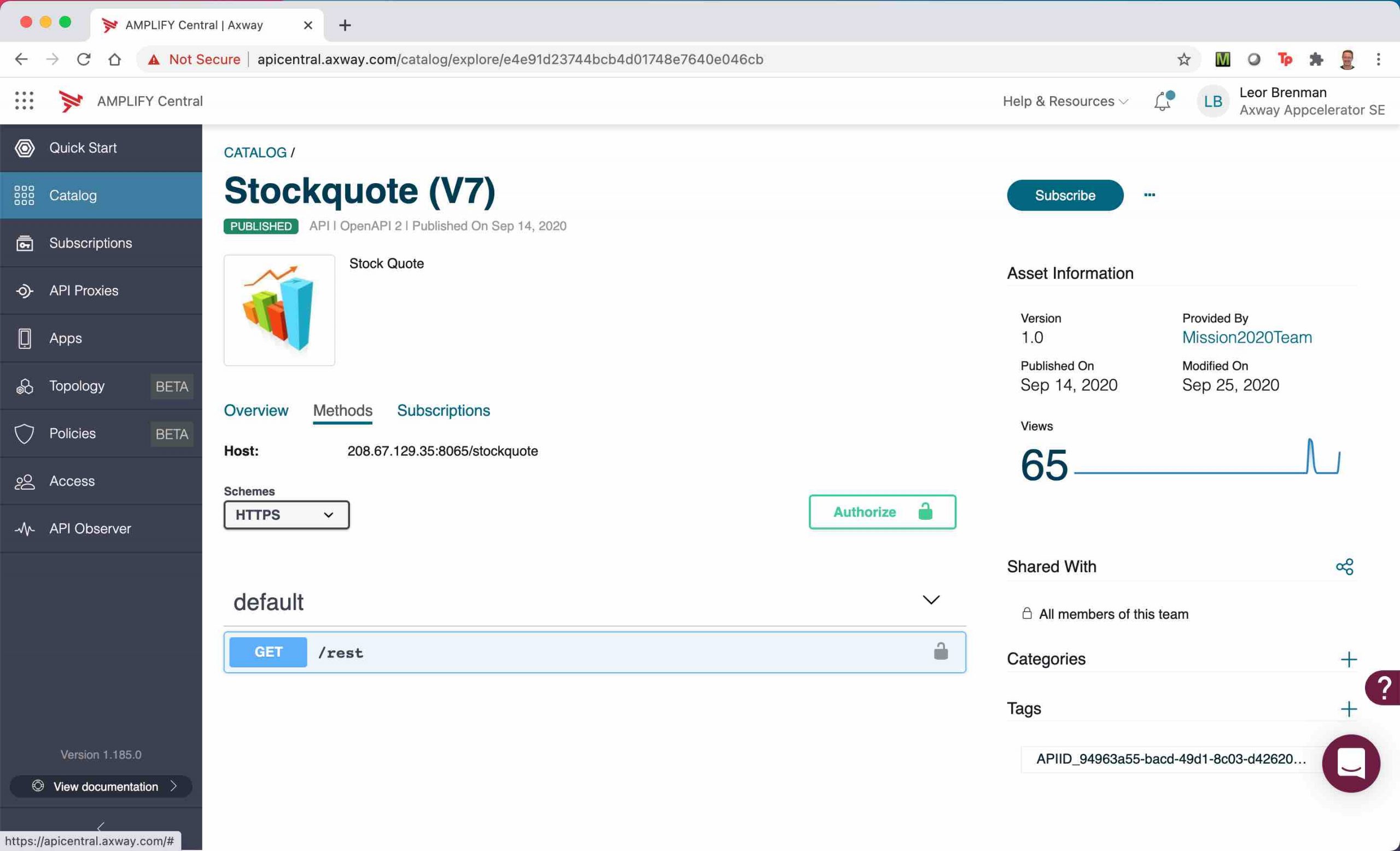1400x851 pixels.
Task: Go to the browser home page
Action: pos(115,59)
